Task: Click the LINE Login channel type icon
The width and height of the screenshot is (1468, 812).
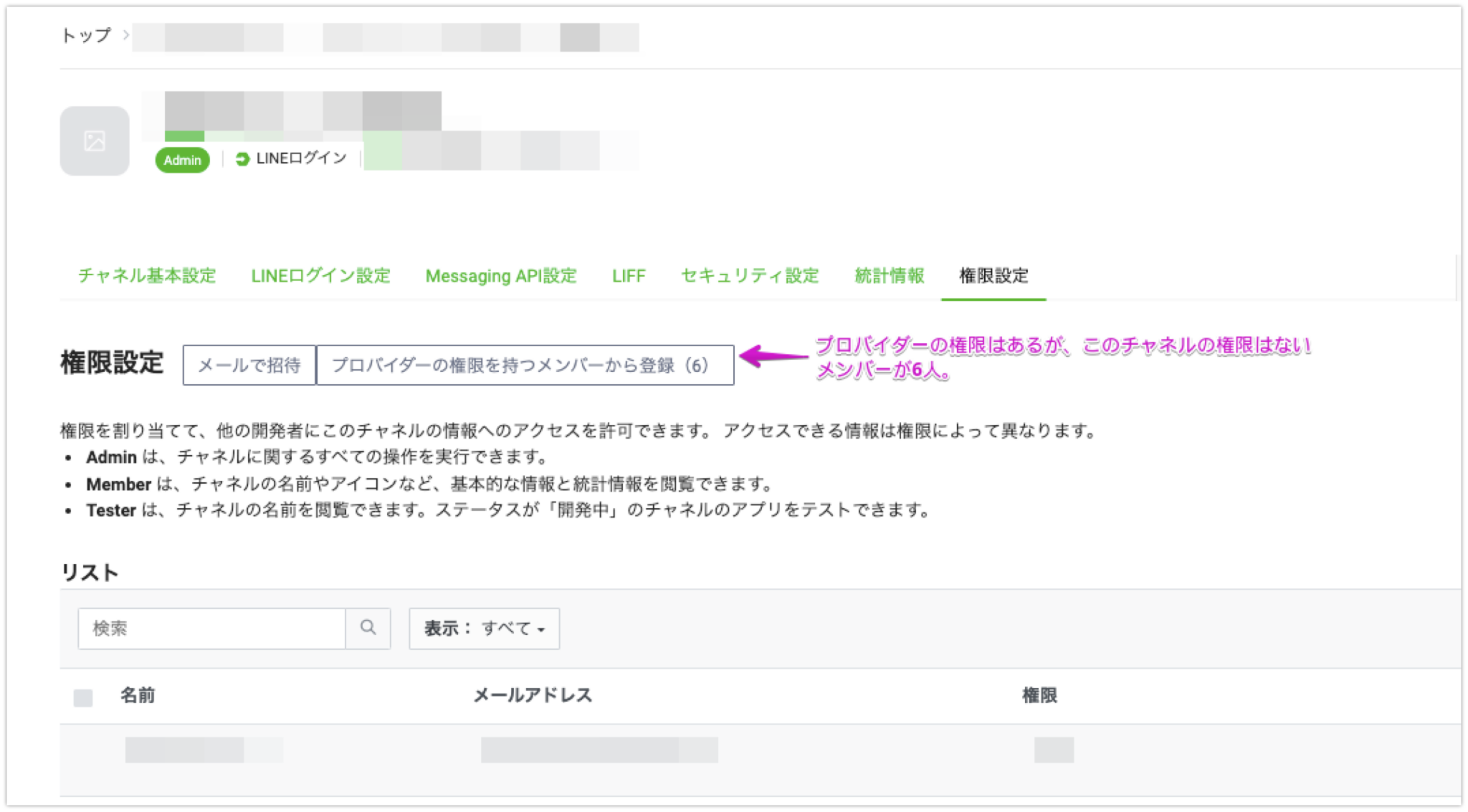Action: [x=242, y=158]
